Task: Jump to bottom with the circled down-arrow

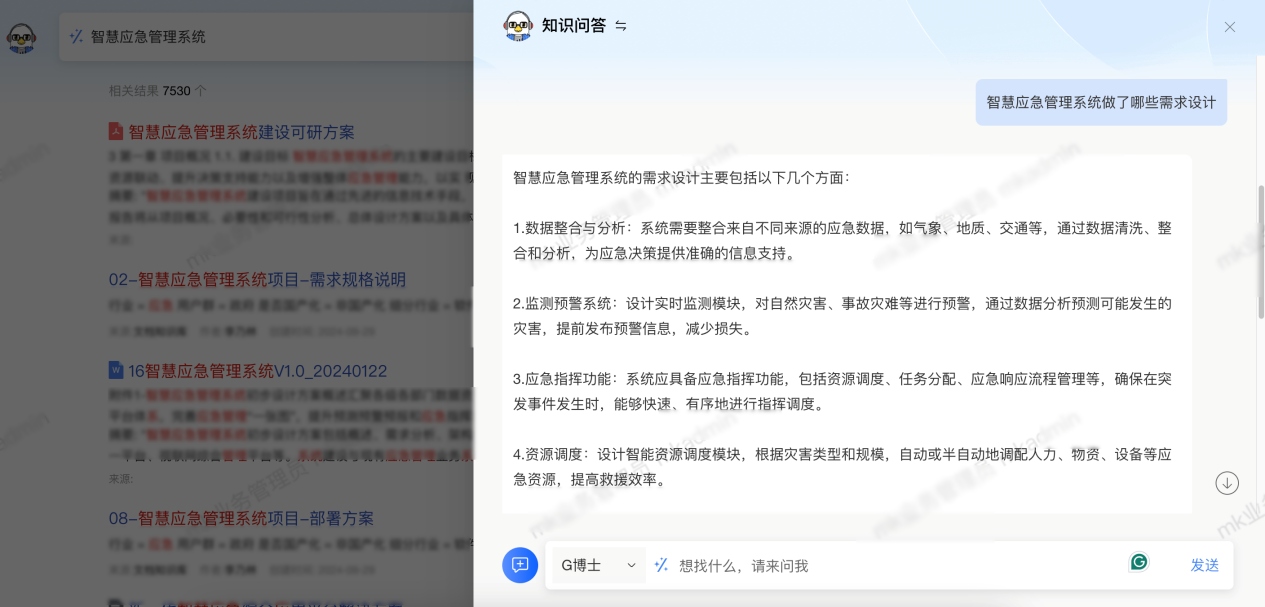Action: coord(1227,483)
